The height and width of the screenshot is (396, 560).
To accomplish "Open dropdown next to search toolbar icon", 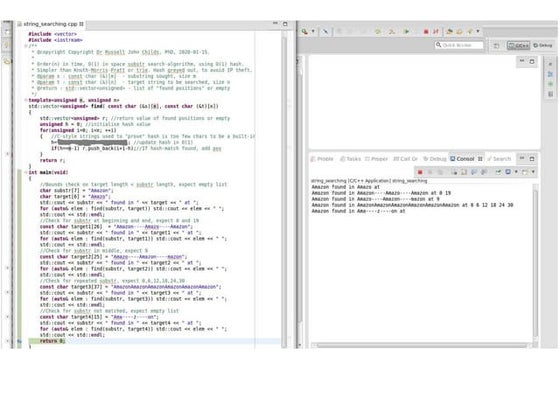I will pos(313,31).
